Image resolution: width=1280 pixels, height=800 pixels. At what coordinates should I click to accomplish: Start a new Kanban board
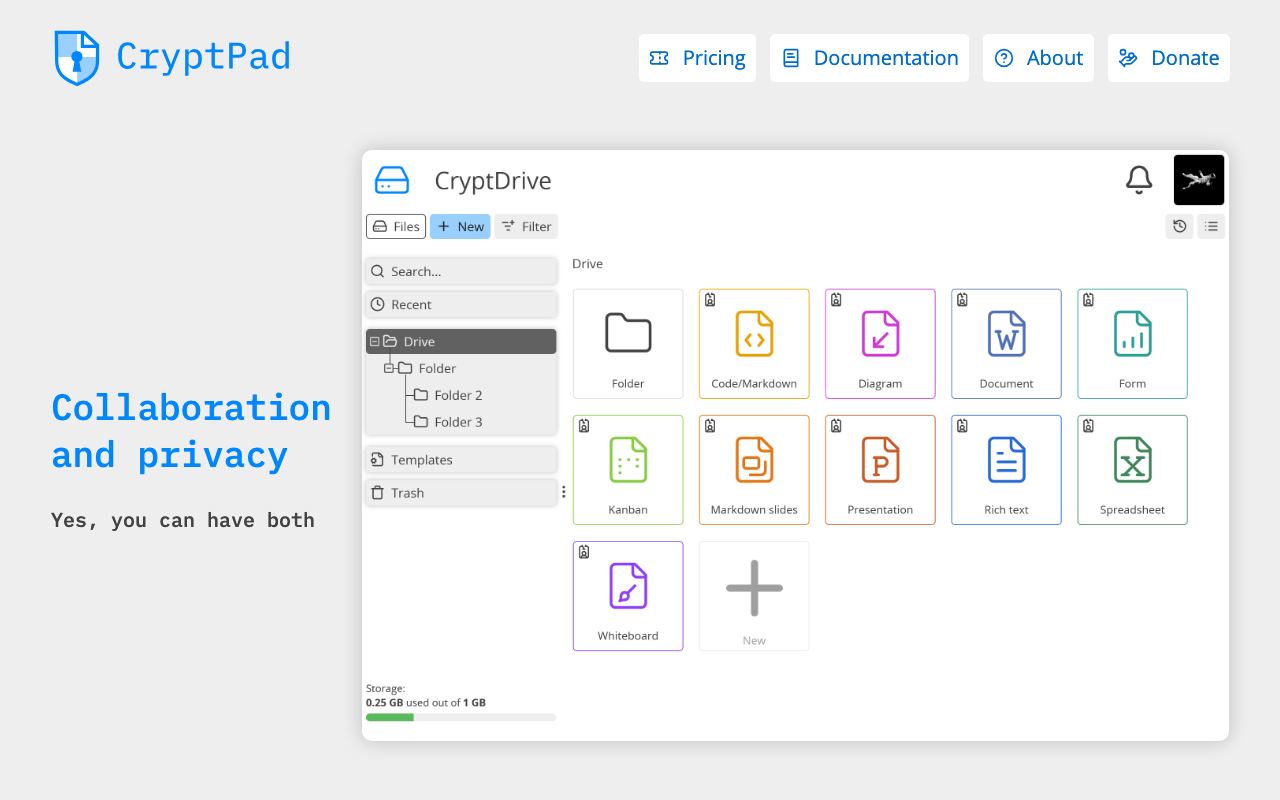628,470
